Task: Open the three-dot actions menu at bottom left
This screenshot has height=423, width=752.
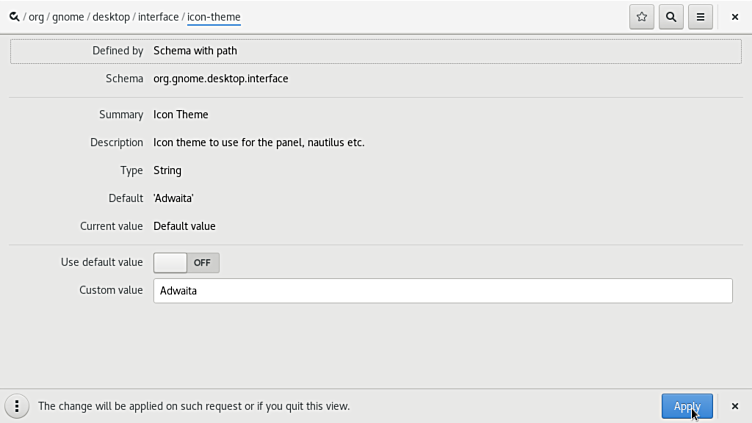Action: 17,406
